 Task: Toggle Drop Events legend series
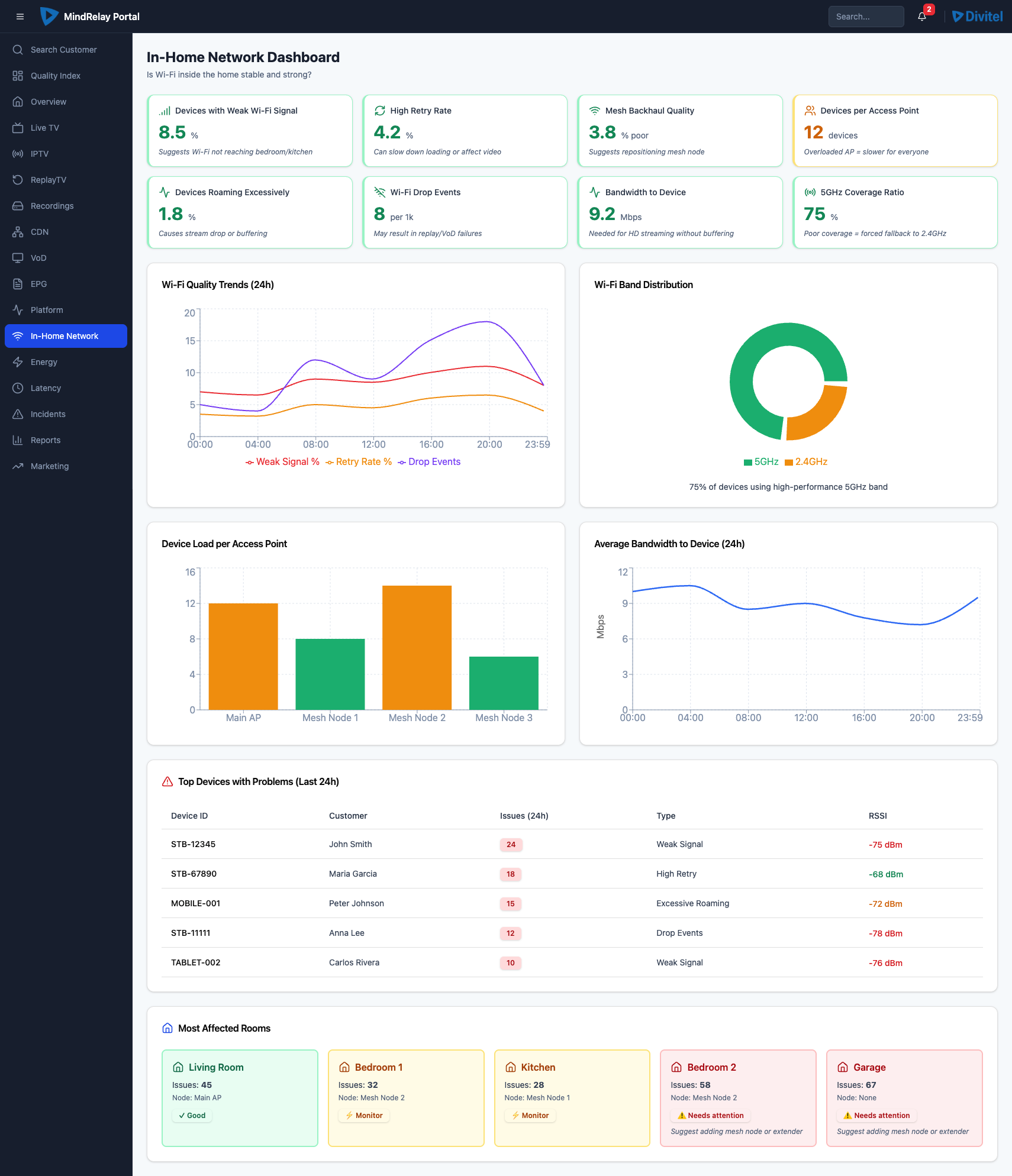click(x=429, y=462)
